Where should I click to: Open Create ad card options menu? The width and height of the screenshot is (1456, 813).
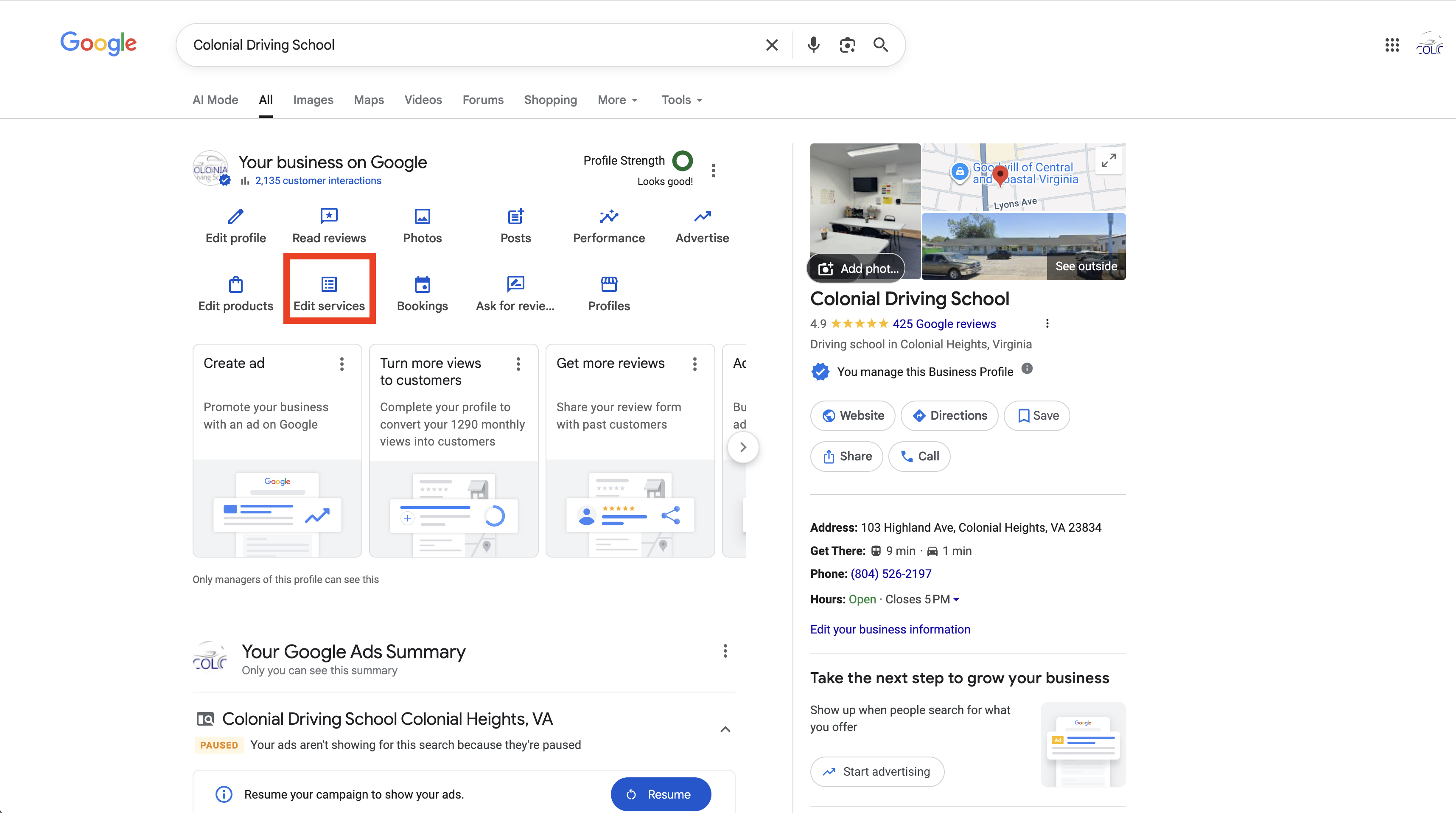(342, 364)
